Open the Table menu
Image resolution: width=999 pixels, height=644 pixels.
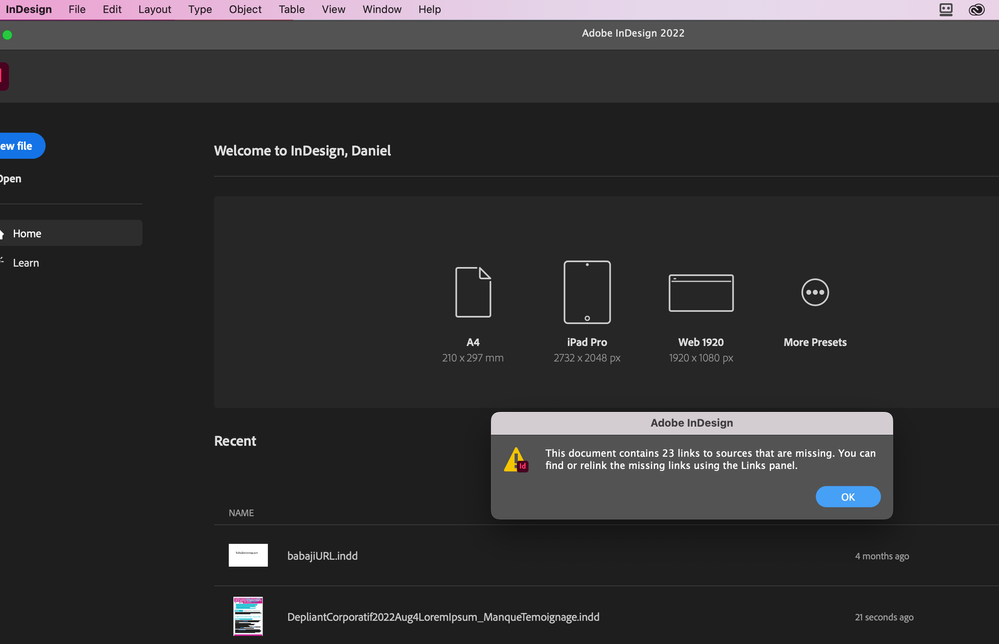[x=291, y=9]
